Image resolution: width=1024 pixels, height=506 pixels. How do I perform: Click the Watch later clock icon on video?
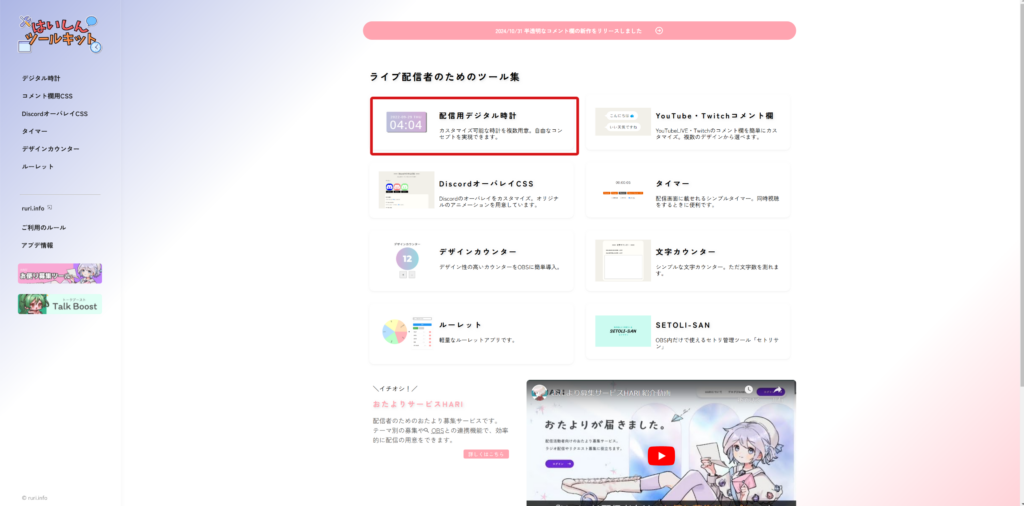[748, 390]
